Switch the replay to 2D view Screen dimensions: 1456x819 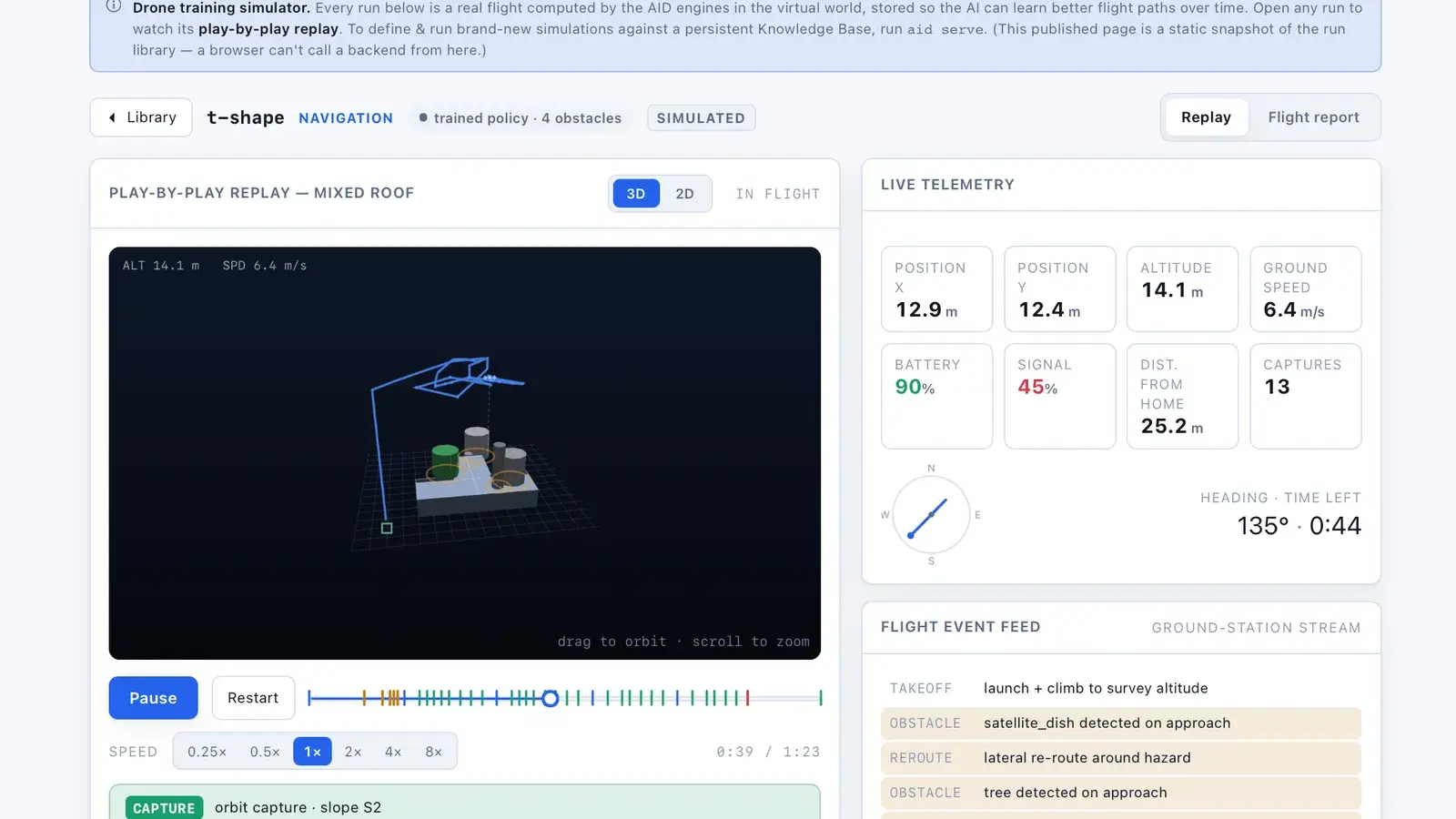pyautogui.click(x=684, y=194)
